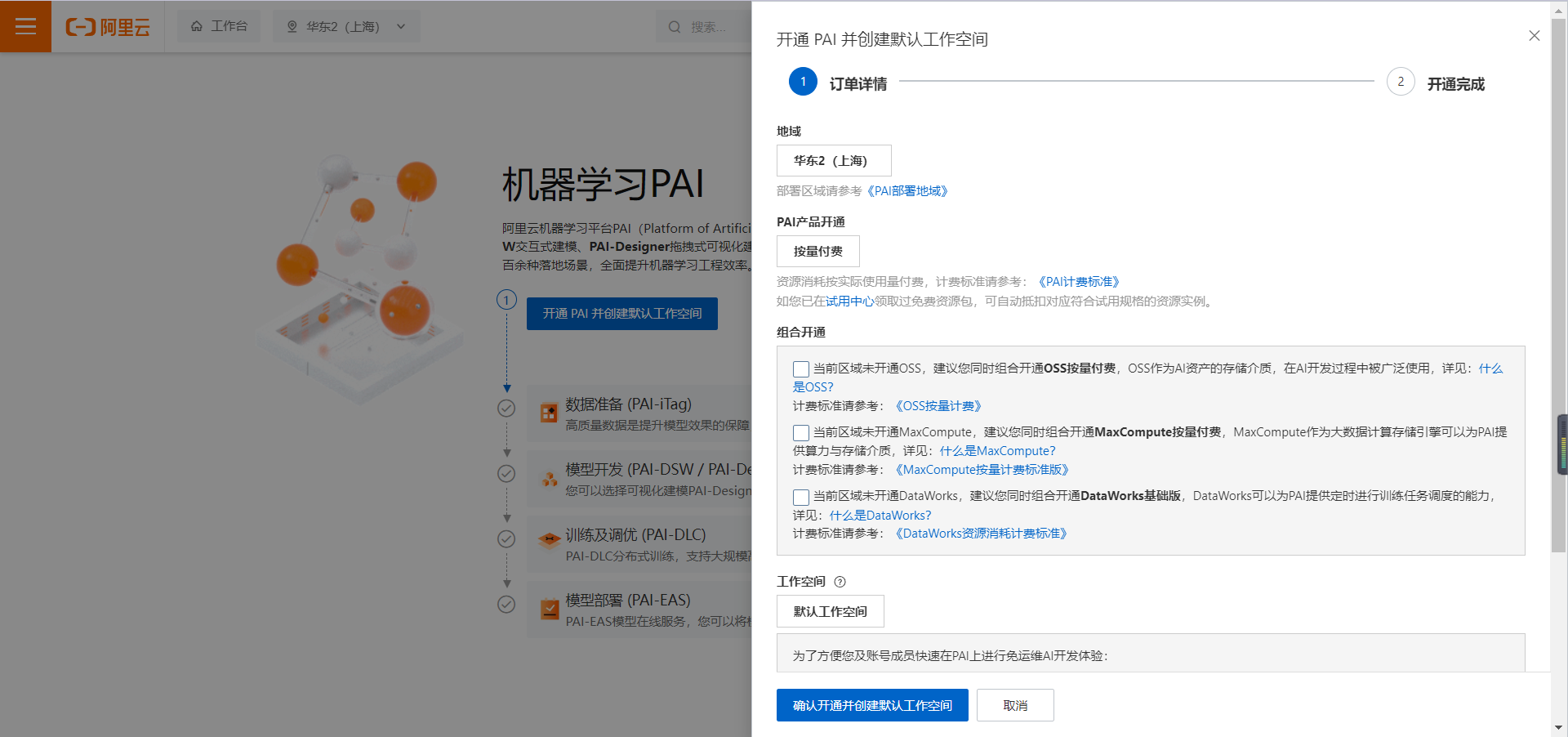Click the location pin icon in the header
Screen dimensions: 1568x737
(x=292, y=26)
